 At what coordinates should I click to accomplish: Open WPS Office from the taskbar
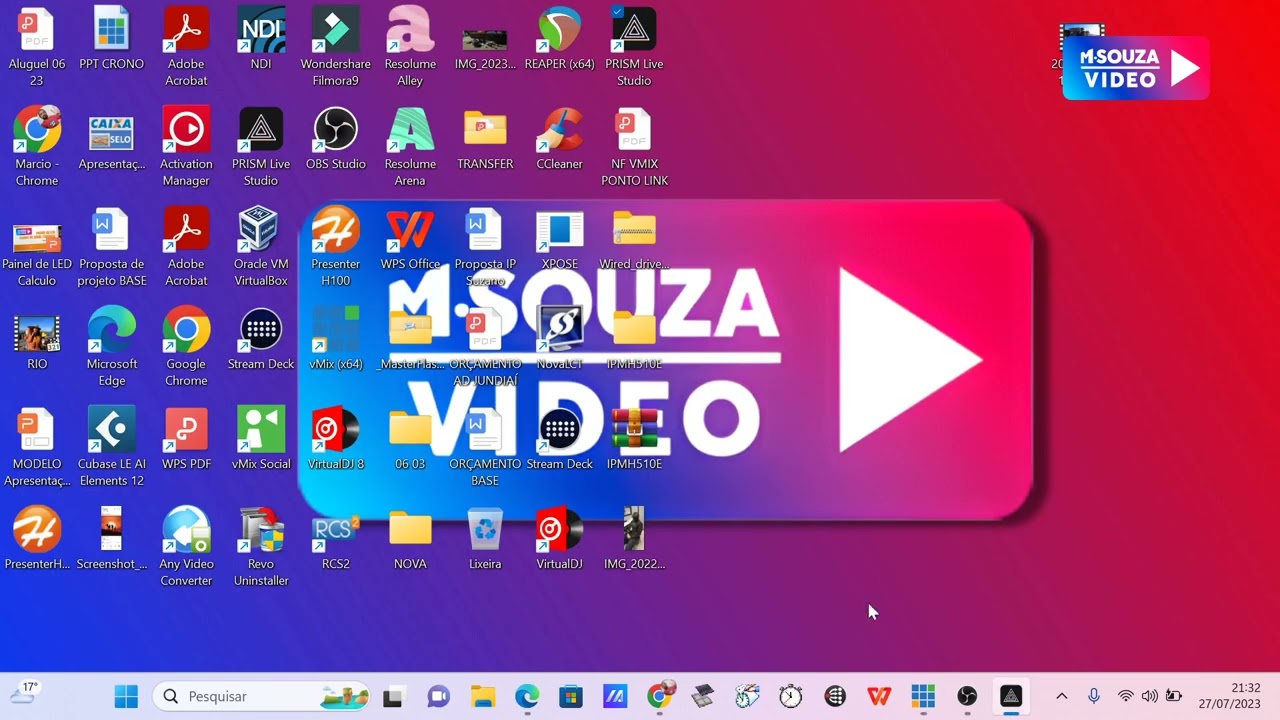pos(879,696)
